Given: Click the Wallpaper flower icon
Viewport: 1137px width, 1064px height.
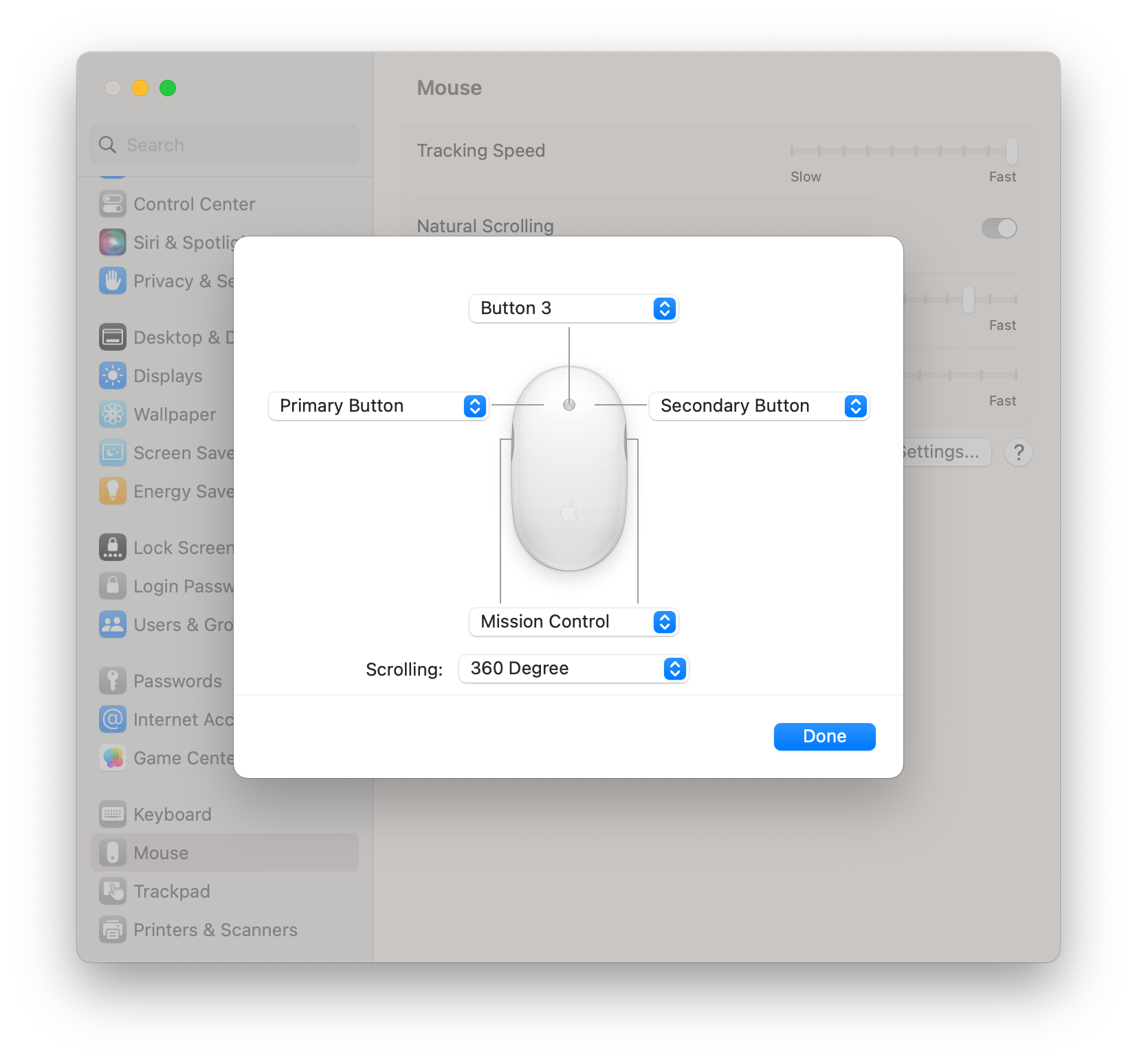Looking at the screenshot, I should click(x=113, y=414).
